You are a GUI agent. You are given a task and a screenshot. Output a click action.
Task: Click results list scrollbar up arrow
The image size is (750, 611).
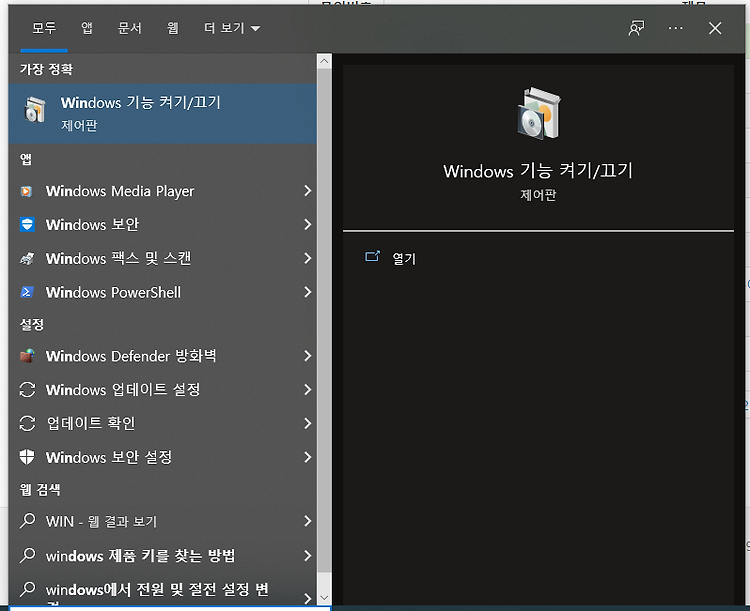(324, 61)
